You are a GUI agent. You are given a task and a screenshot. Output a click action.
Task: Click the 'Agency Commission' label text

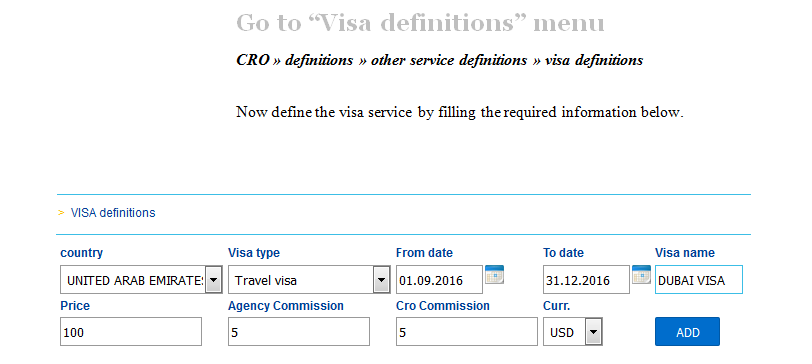point(286,306)
